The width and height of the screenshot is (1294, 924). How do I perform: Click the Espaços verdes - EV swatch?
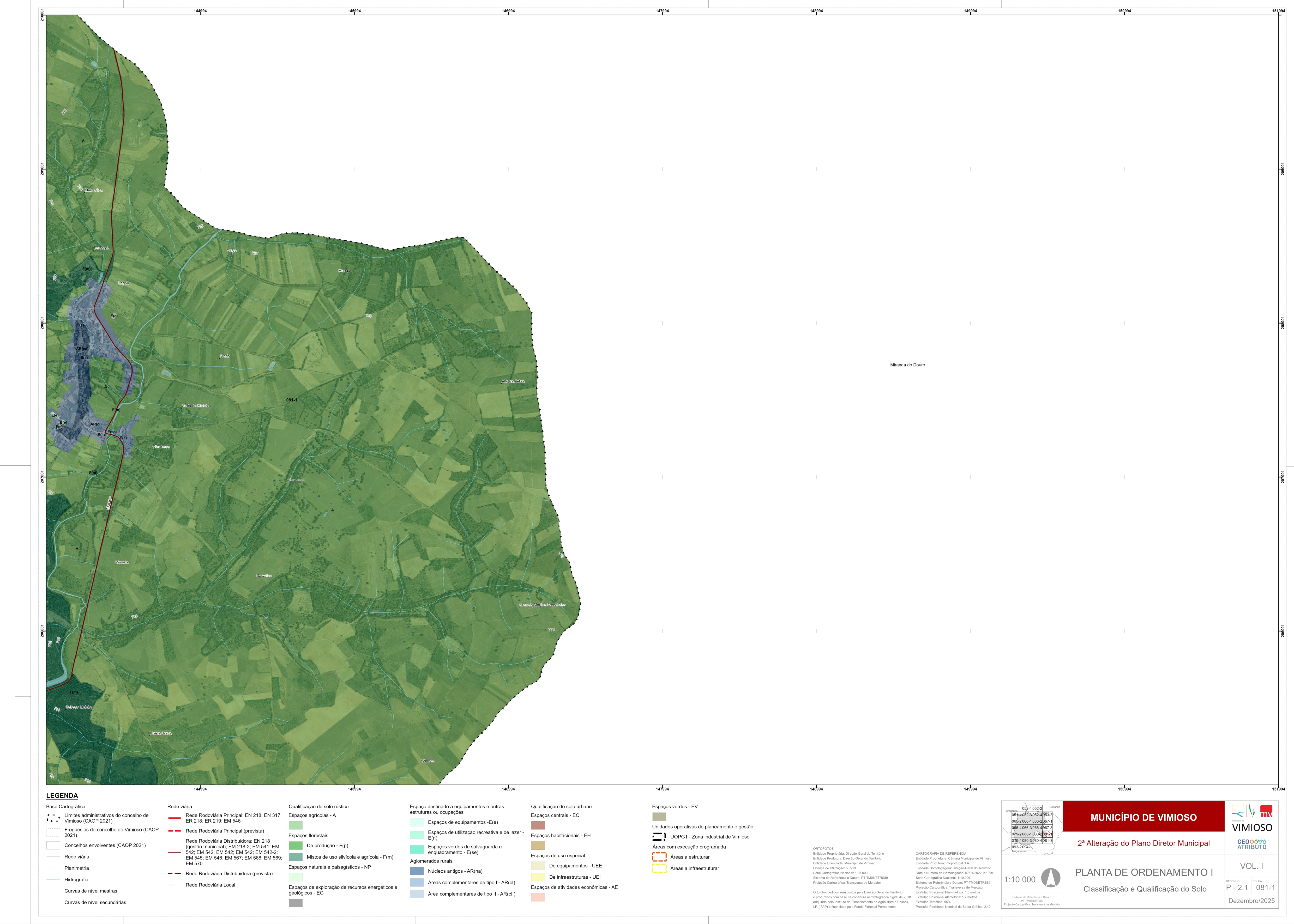click(659, 817)
